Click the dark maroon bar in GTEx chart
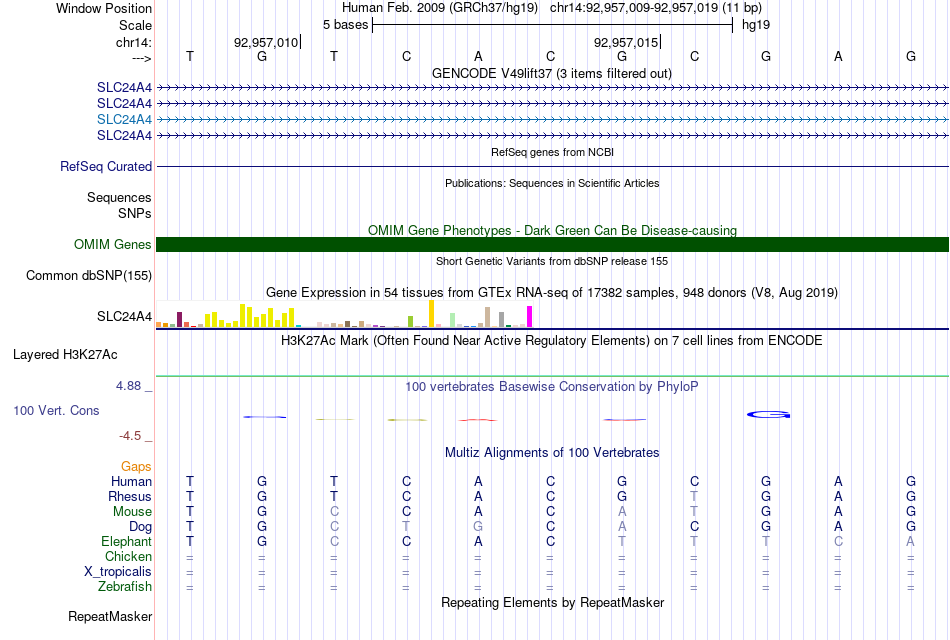950x640 pixels. click(179, 319)
